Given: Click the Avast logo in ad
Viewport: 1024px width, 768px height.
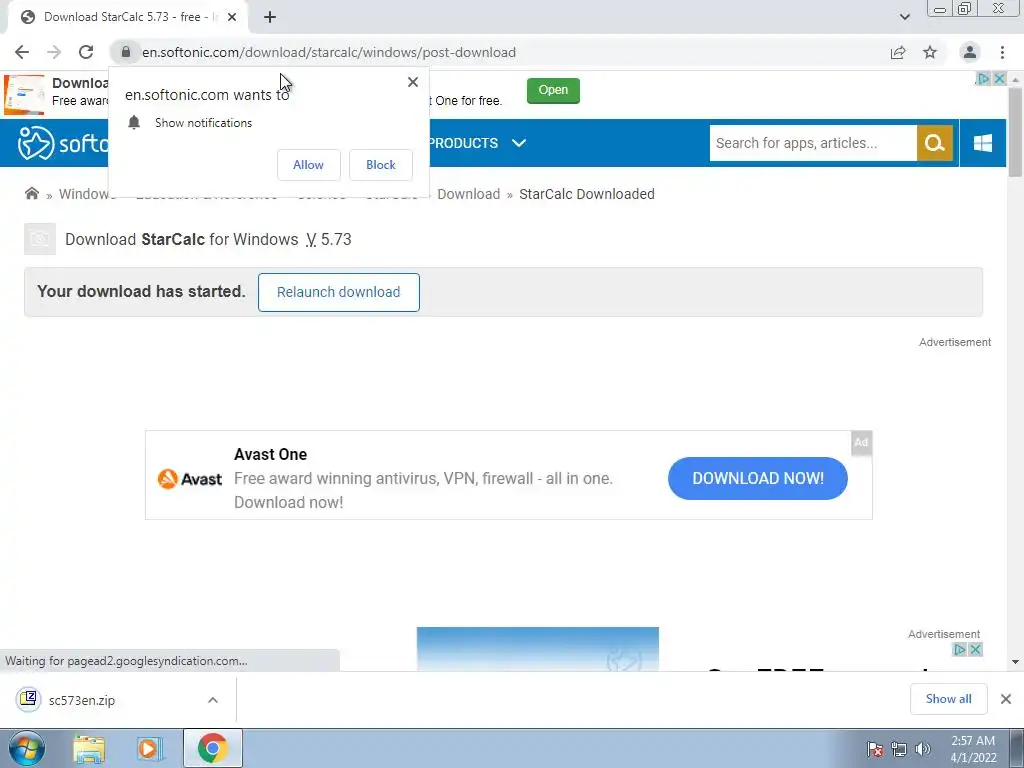Looking at the screenshot, I should (190, 479).
